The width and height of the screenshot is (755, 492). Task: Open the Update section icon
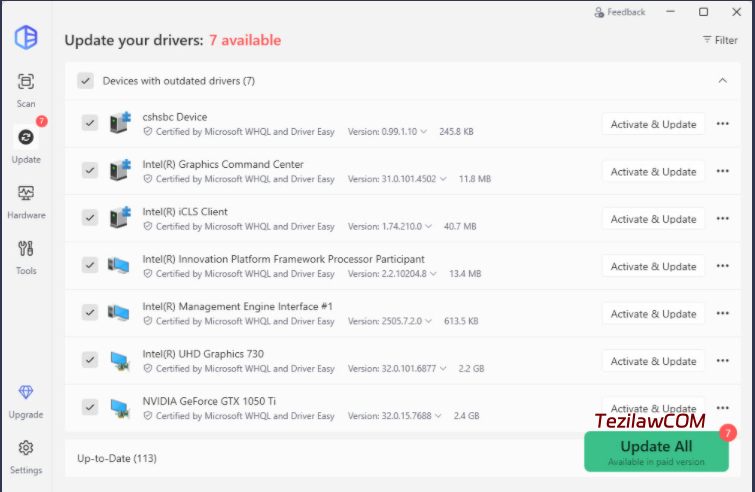pos(26,137)
